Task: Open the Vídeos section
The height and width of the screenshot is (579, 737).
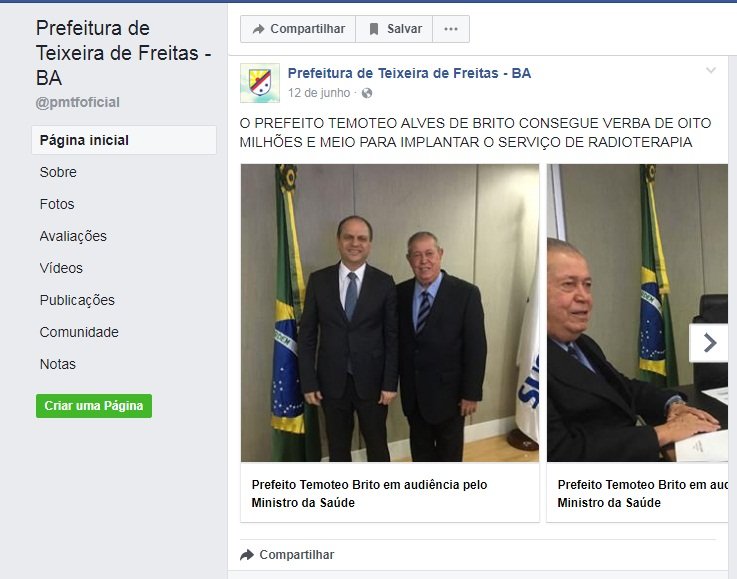Action: click(61, 268)
